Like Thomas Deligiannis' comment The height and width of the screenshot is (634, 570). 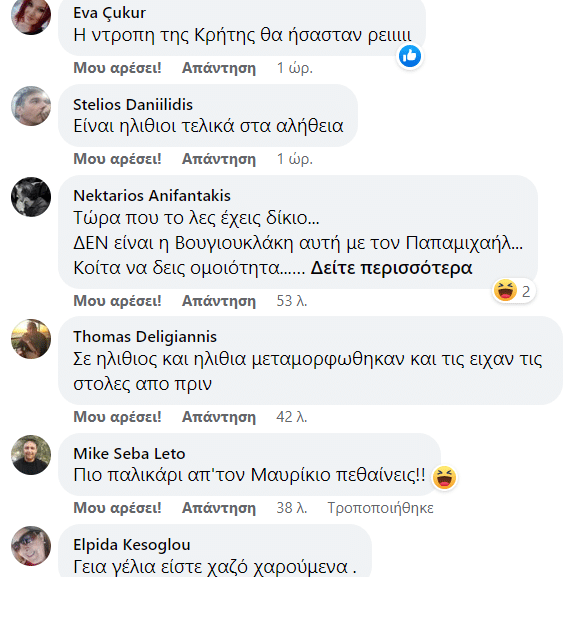pos(117,417)
